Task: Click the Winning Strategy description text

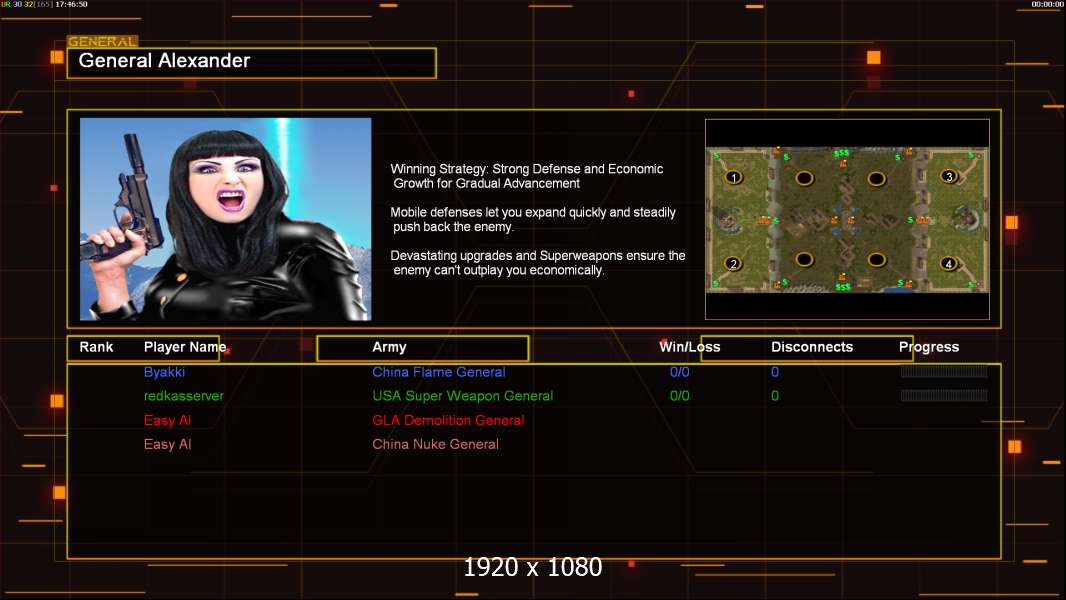Action: tap(526, 176)
